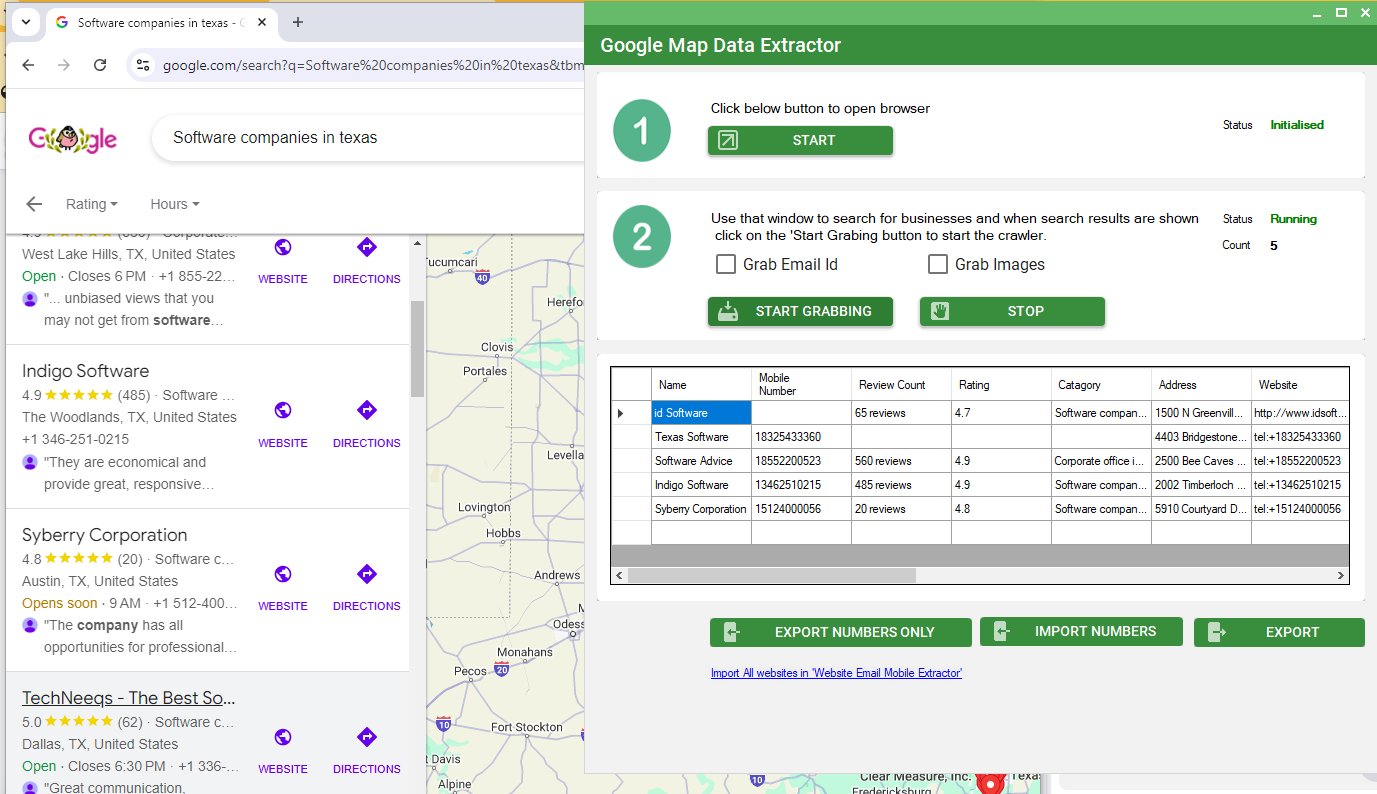This screenshot has width=1377, height=794.
Task: Select the '560 reviews' cell
Action: pyautogui.click(x=901, y=461)
